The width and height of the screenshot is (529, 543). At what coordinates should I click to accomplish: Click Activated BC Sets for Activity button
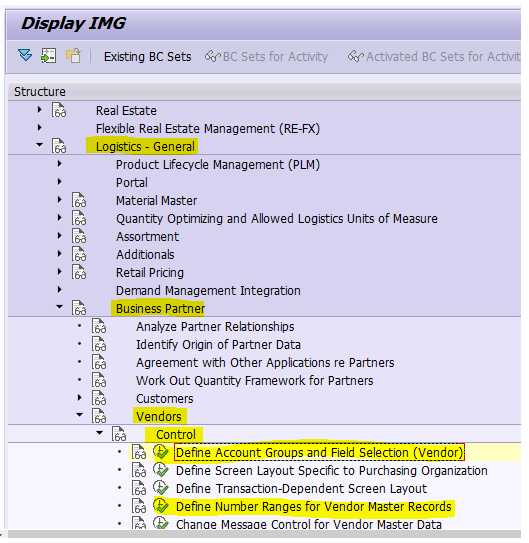point(434,56)
